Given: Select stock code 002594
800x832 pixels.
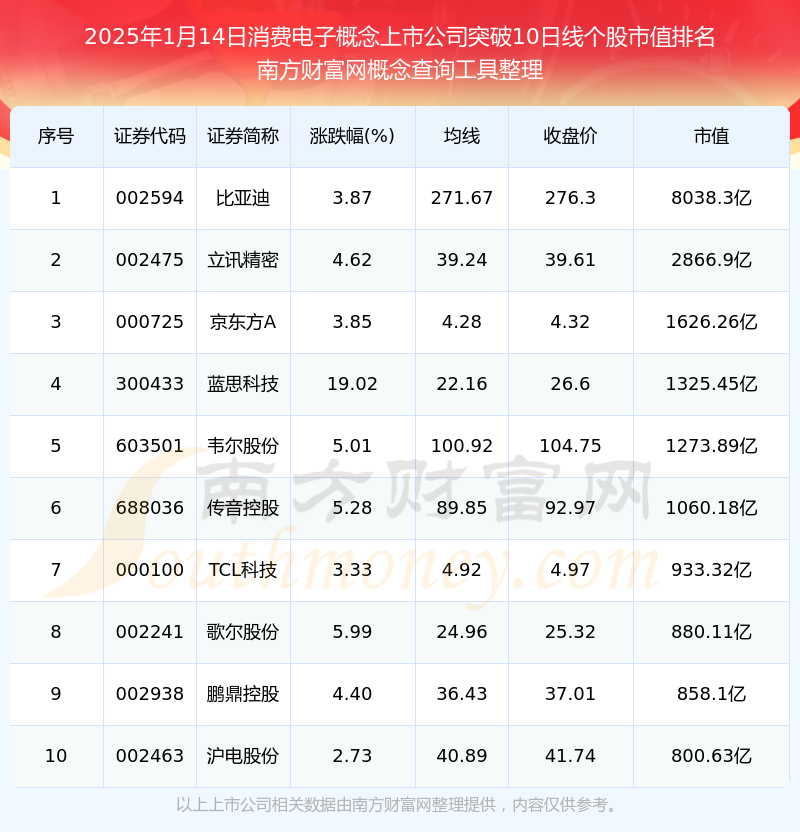Looking at the screenshot, I should (150, 198).
